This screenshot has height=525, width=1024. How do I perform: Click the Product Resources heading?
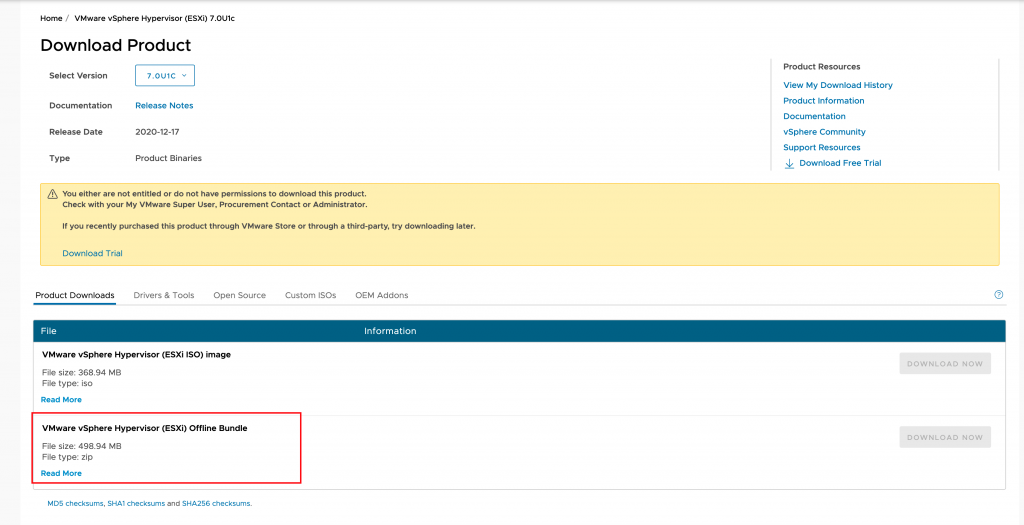click(x=822, y=67)
